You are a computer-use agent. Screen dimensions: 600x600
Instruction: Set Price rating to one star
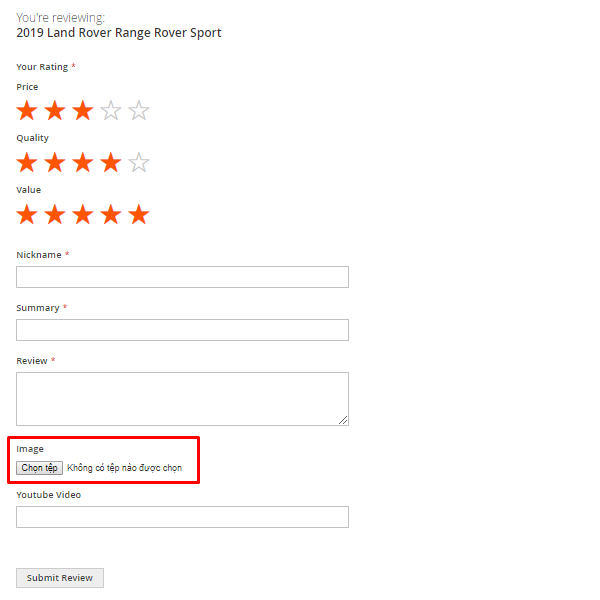(x=27, y=111)
